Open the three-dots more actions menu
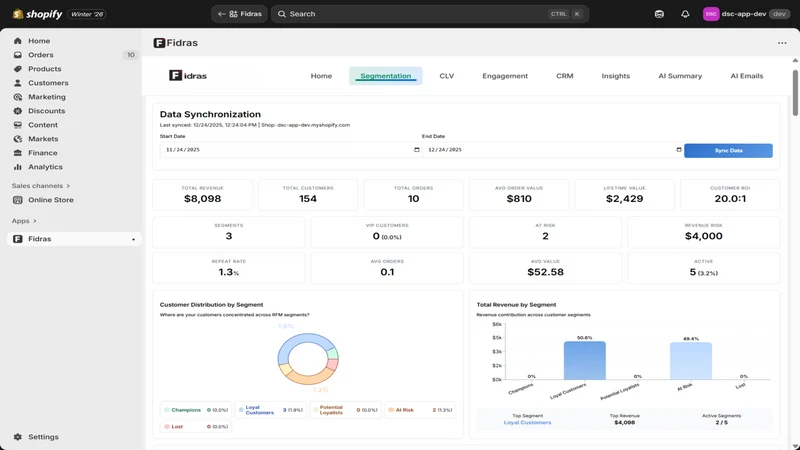Image resolution: width=800 pixels, height=450 pixels. [782, 43]
